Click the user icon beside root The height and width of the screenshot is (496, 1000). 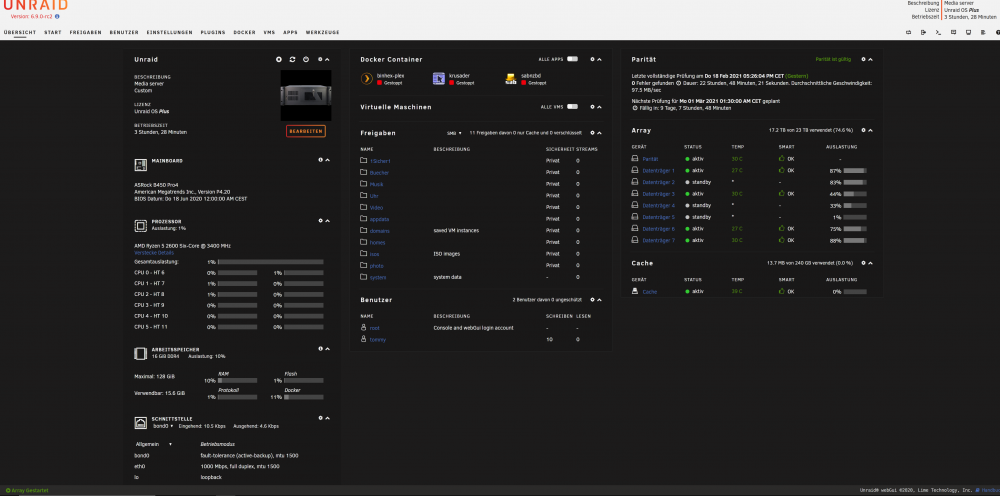pos(364,328)
